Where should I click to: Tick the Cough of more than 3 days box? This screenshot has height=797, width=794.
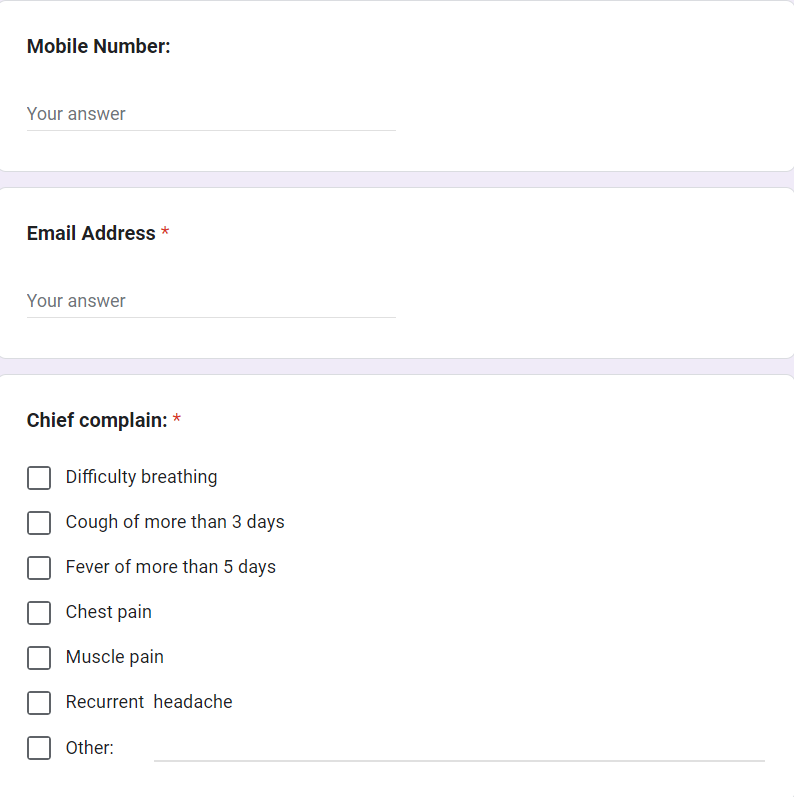(x=39, y=523)
